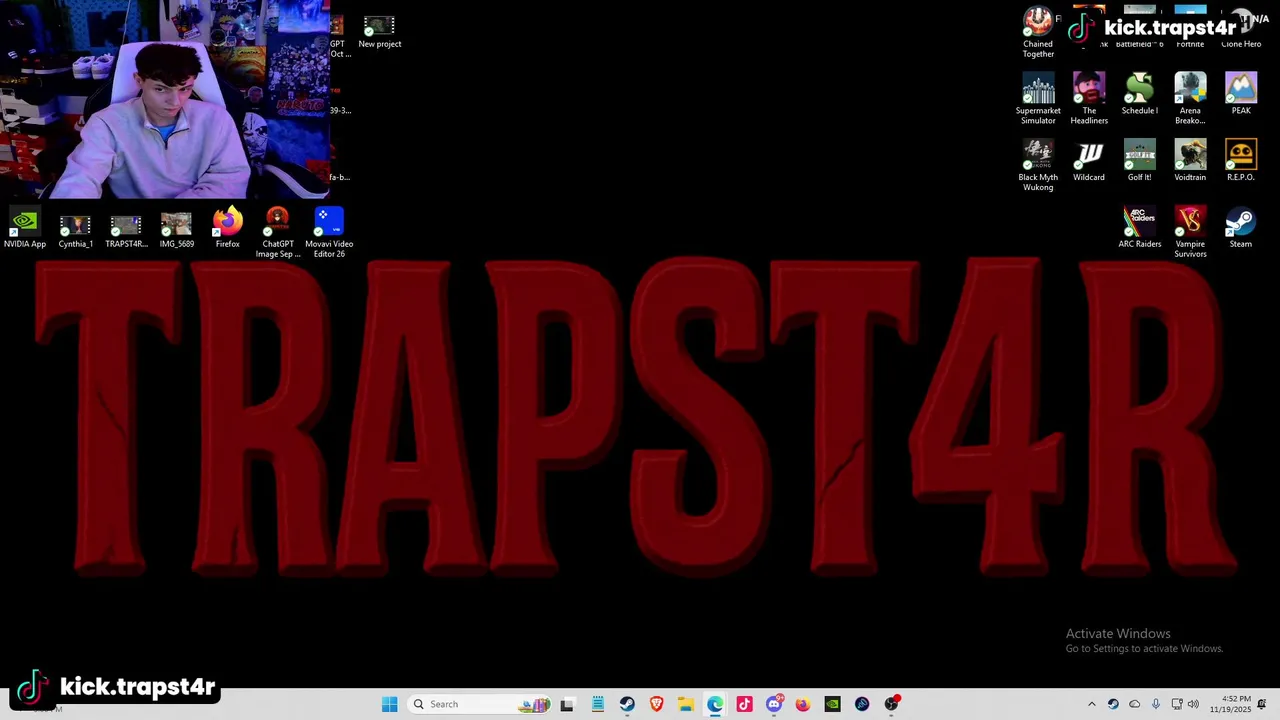
Task: Launch Movavi Video Editor 26 shortcut
Action: (329, 233)
